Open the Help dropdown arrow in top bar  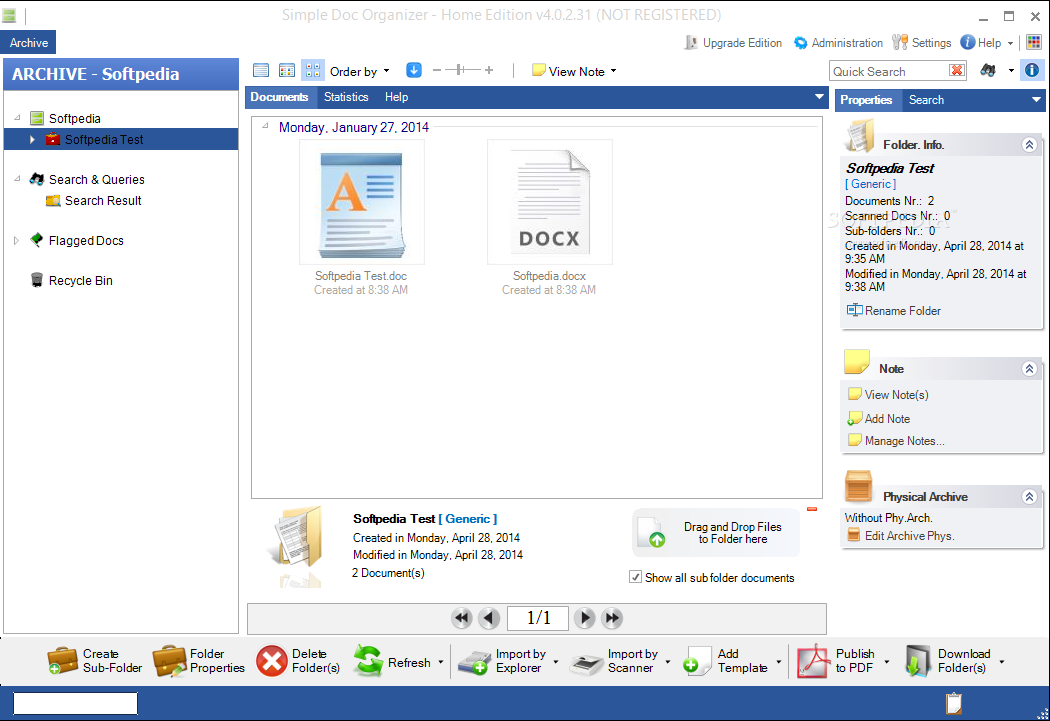(x=1010, y=43)
